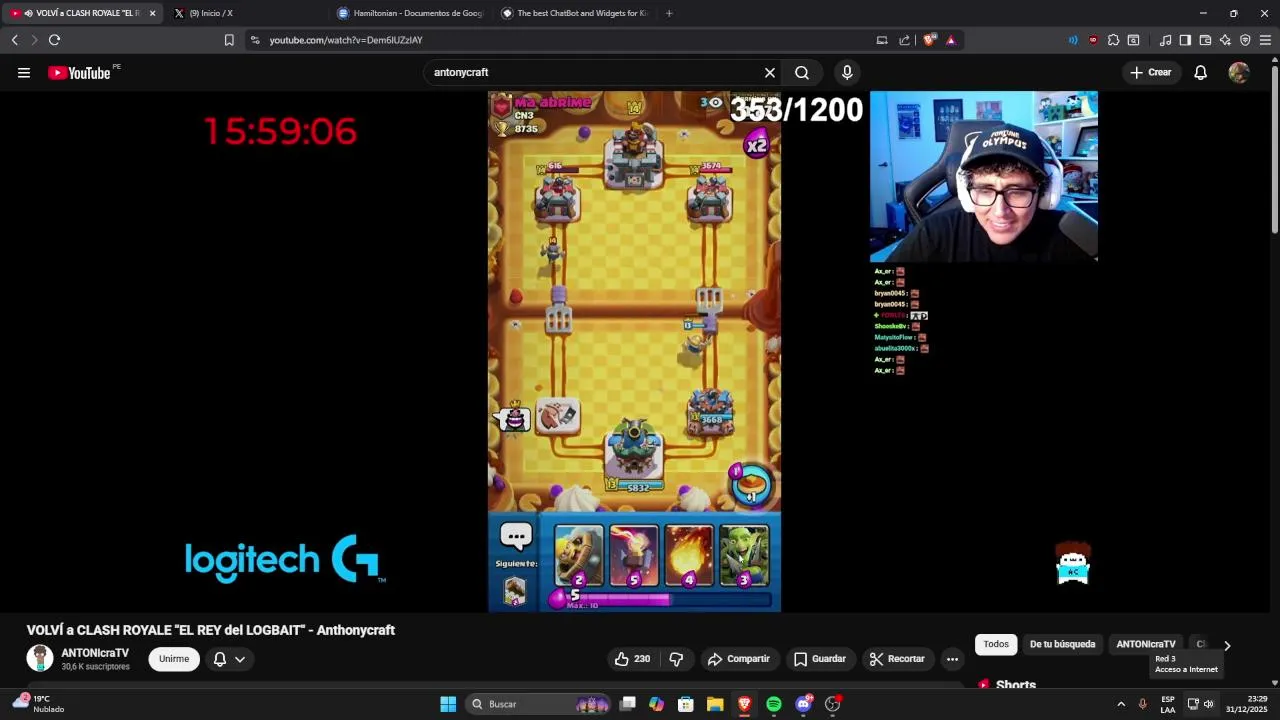Screen dimensions: 1280x720
Task: Open OBS Studio from the taskbar
Action: click(x=832, y=704)
